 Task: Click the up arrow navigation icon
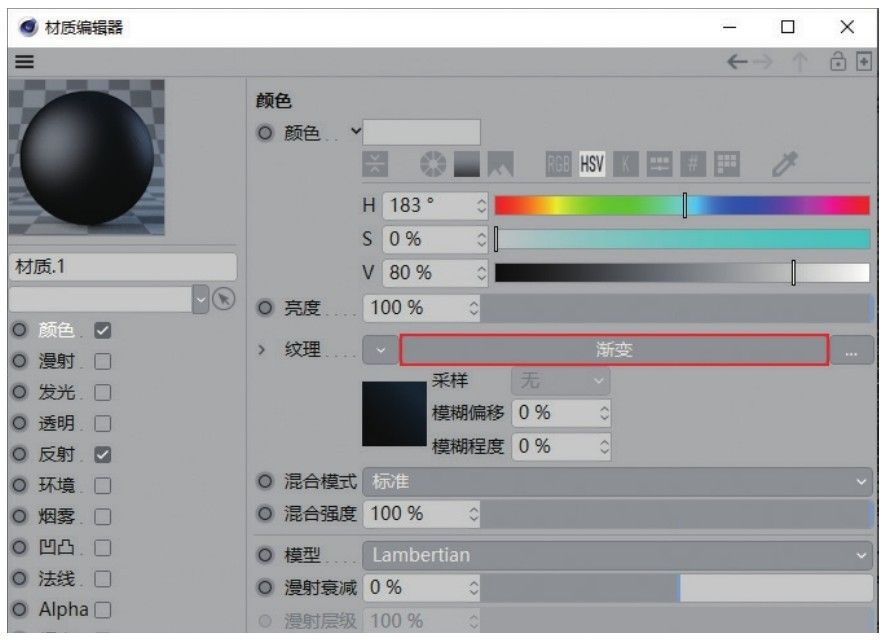pos(800,61)
